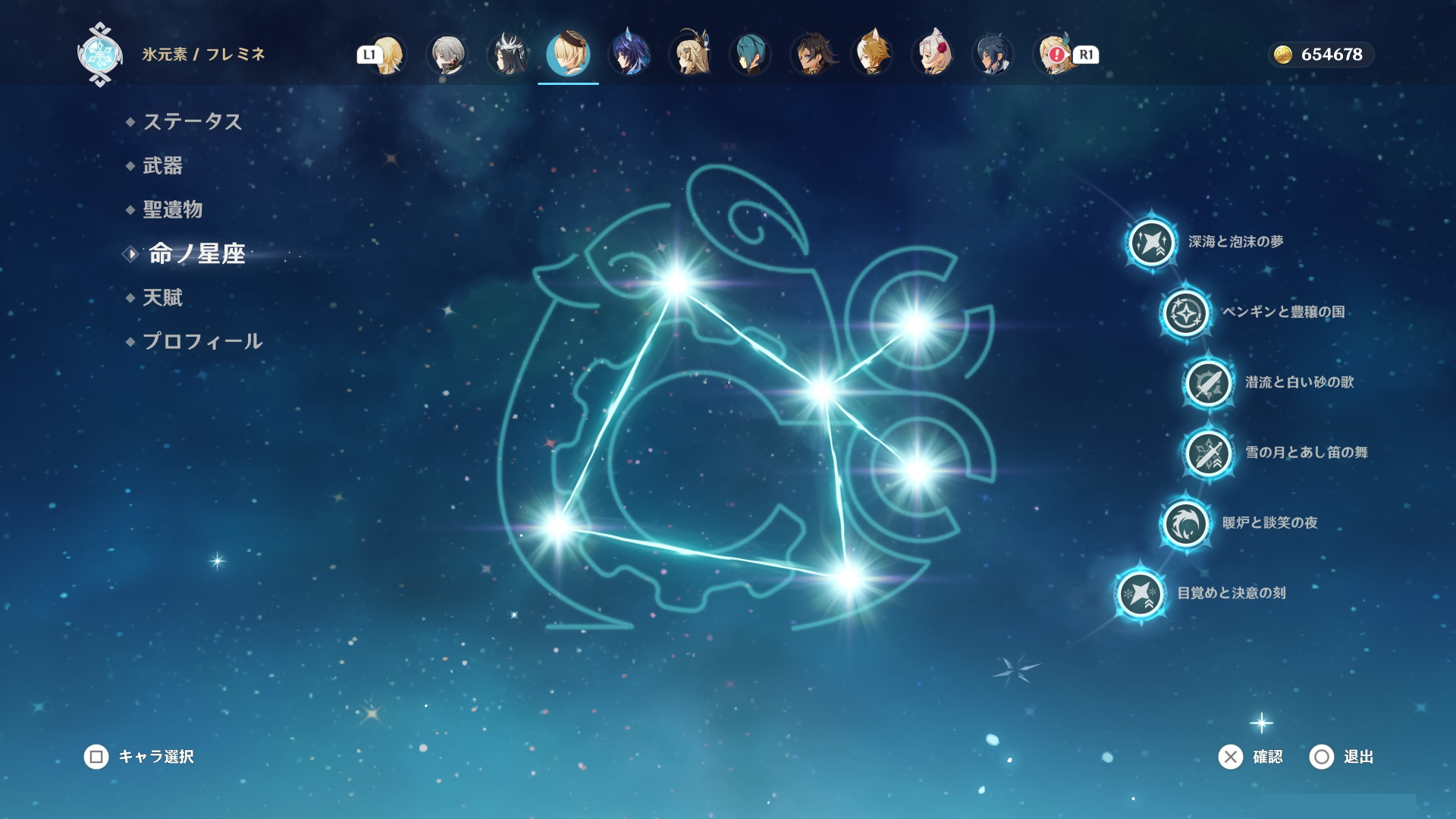Click the L1 previous-character button

[369, 55]
